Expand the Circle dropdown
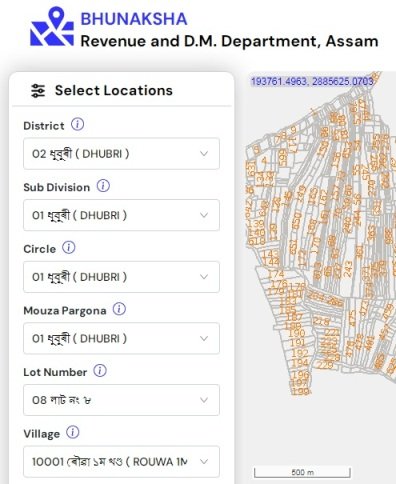396x484 pixels. 121,277
